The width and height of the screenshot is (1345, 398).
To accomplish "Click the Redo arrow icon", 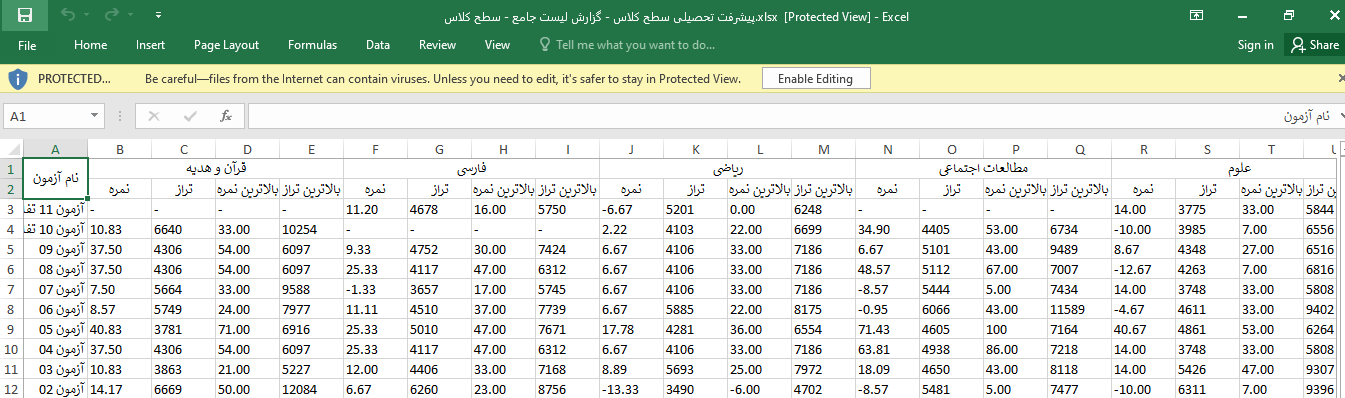I will 112,15.
